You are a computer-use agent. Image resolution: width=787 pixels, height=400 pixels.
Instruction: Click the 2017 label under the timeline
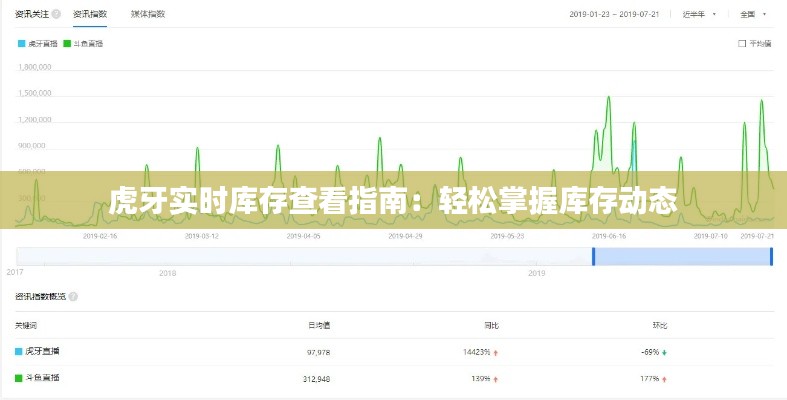pos(15,272)
